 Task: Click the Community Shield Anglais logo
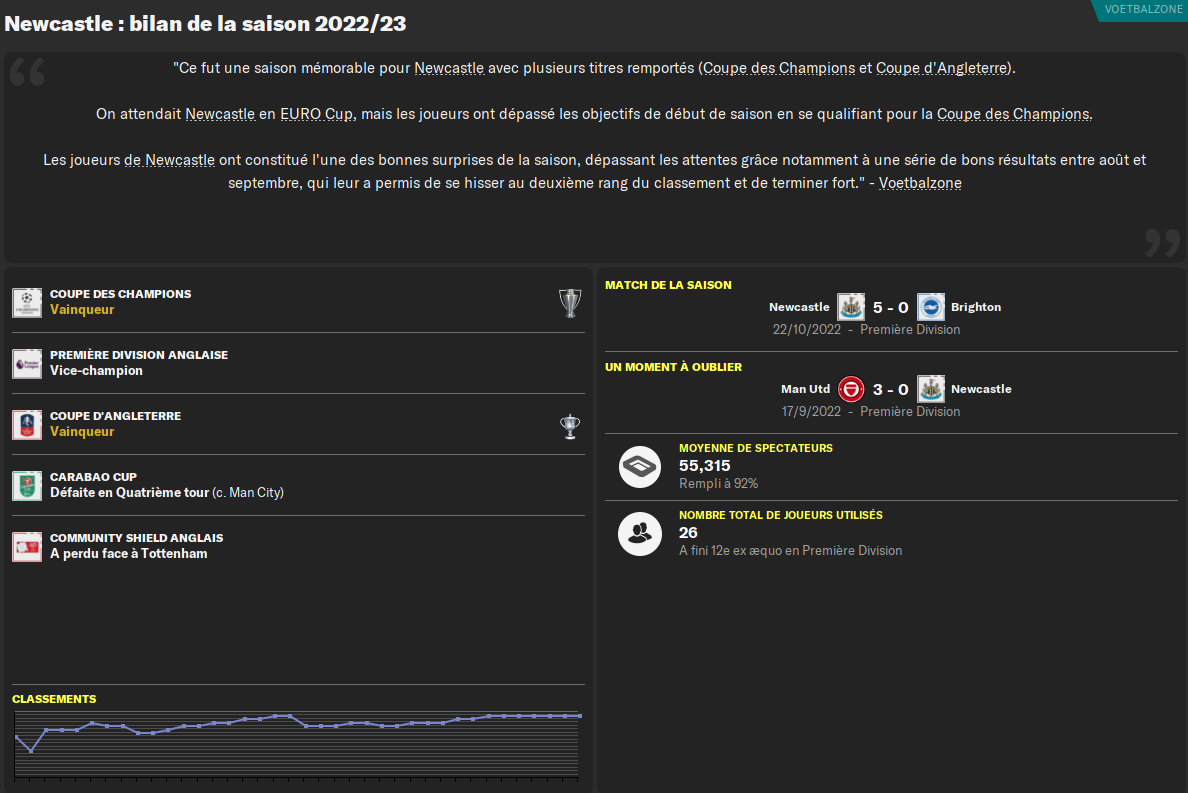click(27, 547)
